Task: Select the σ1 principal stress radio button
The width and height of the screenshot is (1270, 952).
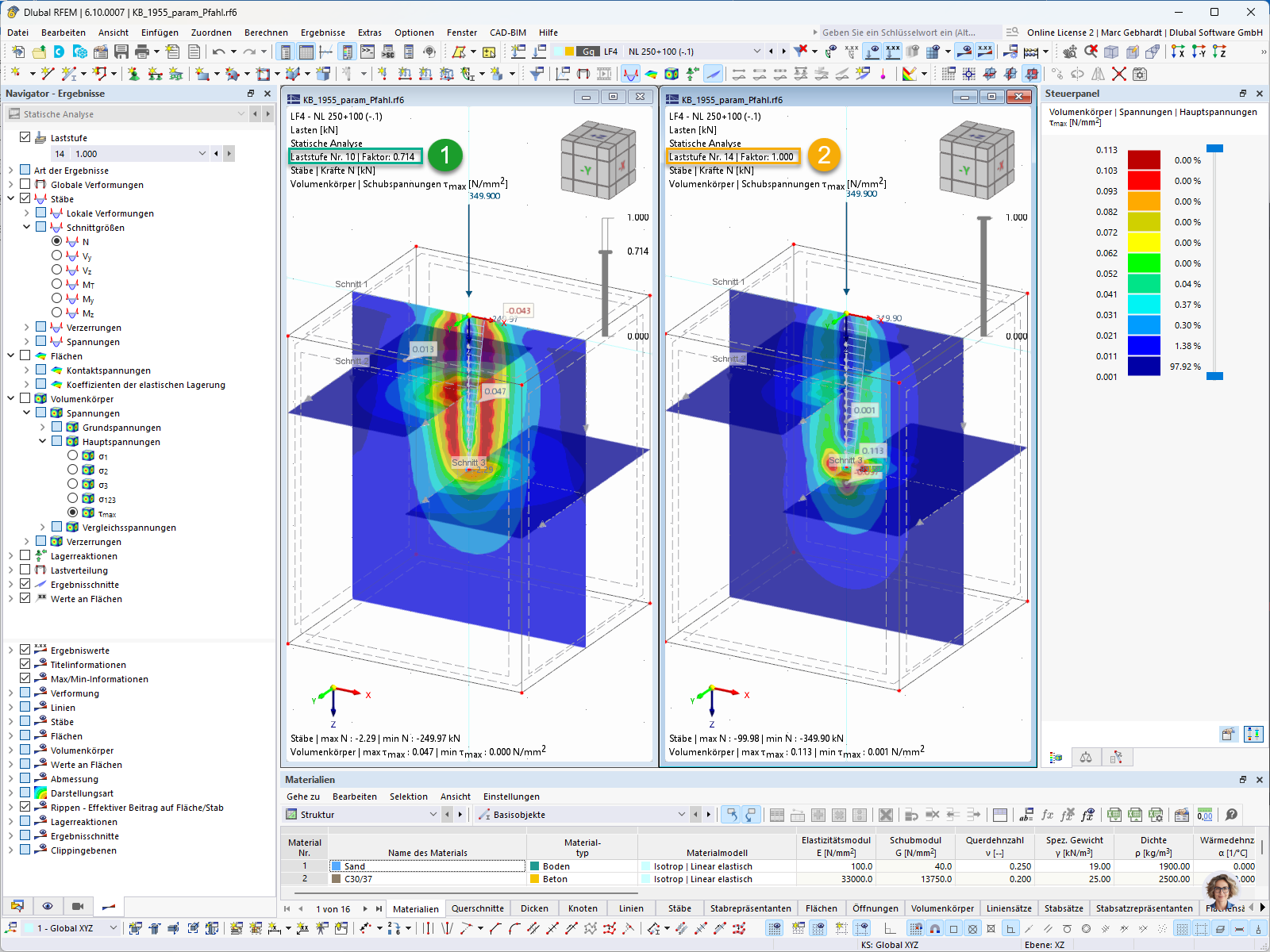Action: pyautogui.click(x=73, y=455)
